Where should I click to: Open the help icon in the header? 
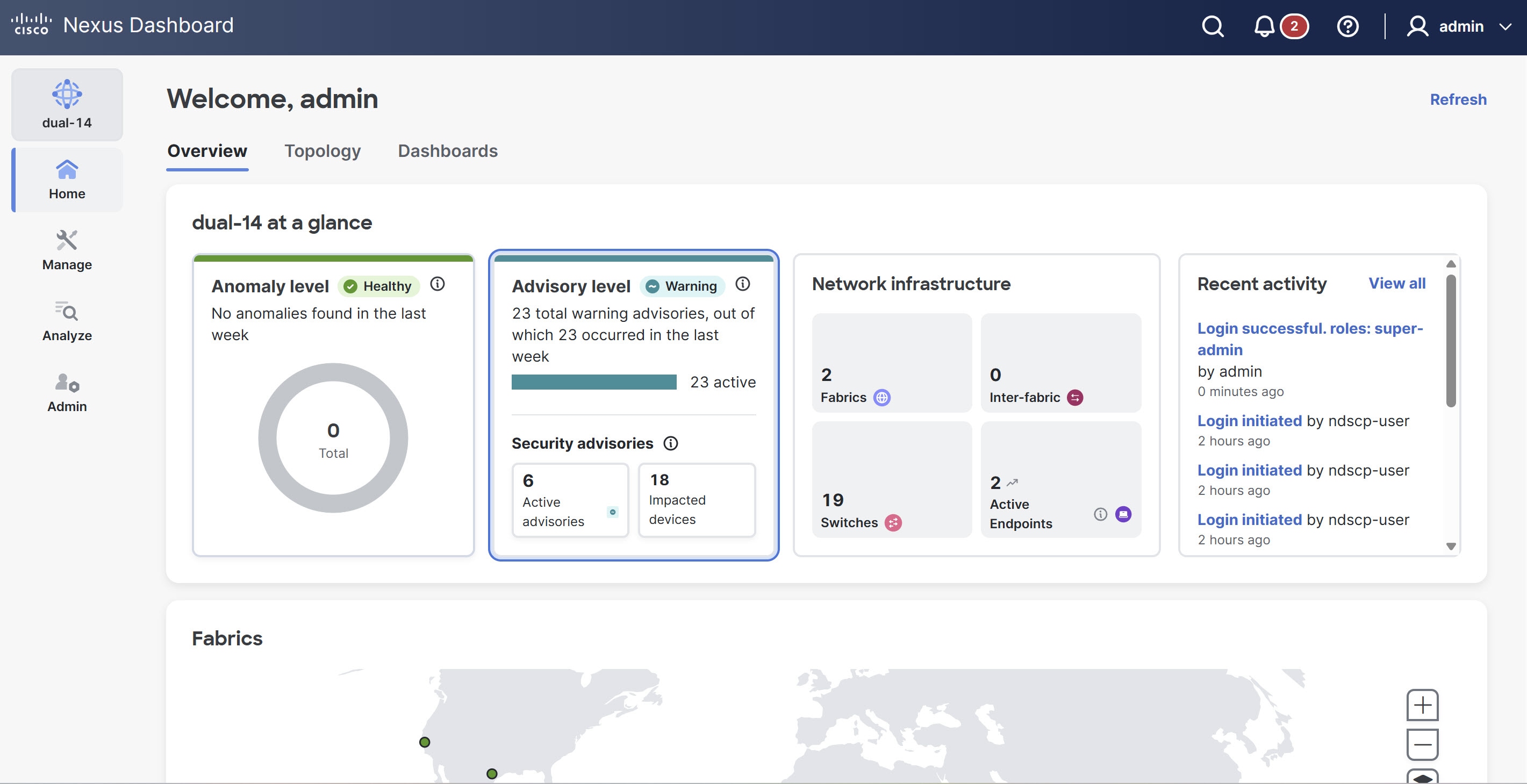tap(1347, 26)
